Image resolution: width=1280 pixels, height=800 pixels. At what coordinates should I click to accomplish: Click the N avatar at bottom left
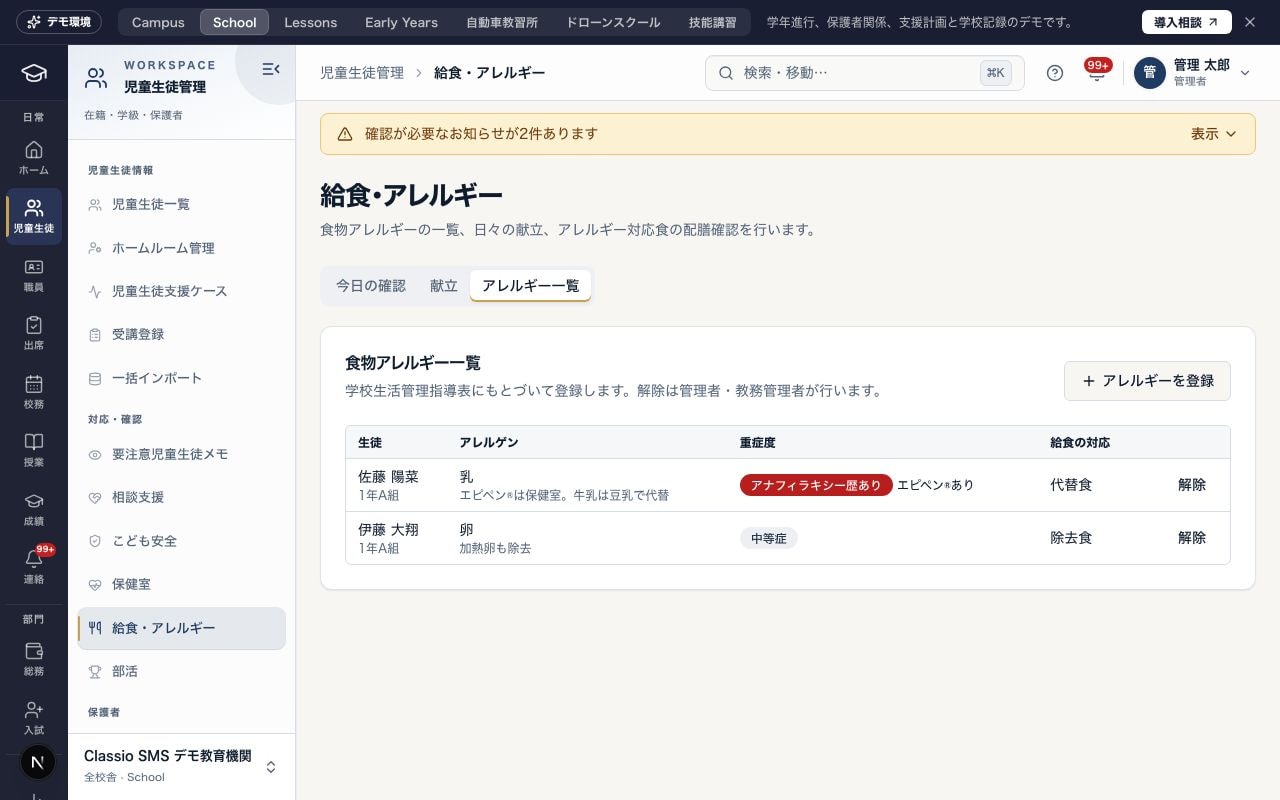[37, 762]
